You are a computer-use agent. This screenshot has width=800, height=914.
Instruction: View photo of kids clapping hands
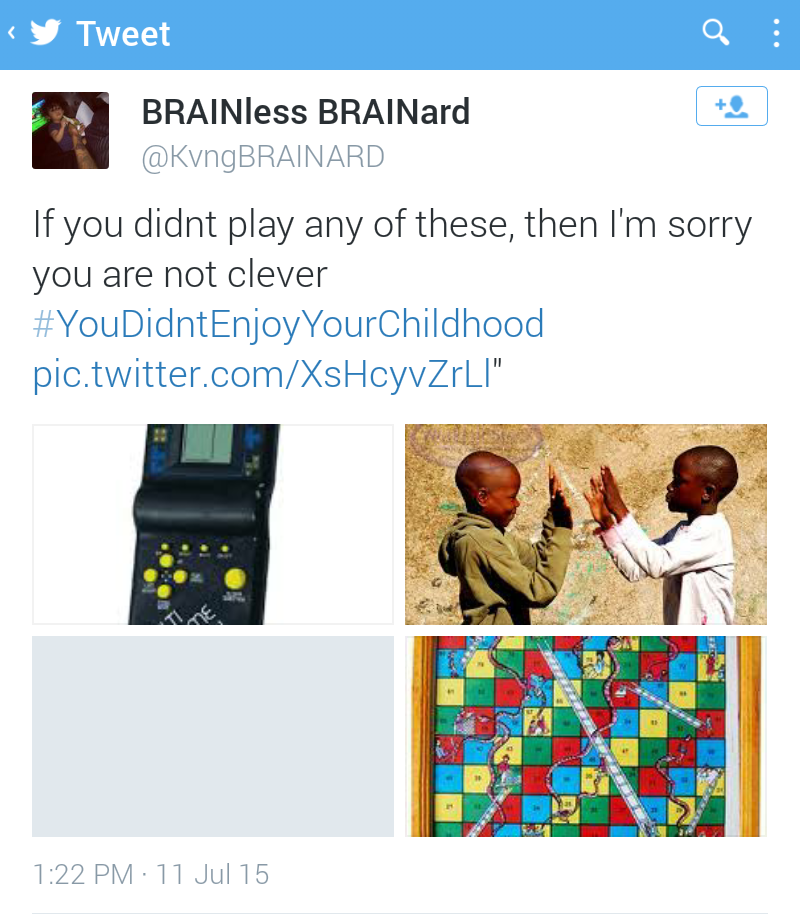586,525
